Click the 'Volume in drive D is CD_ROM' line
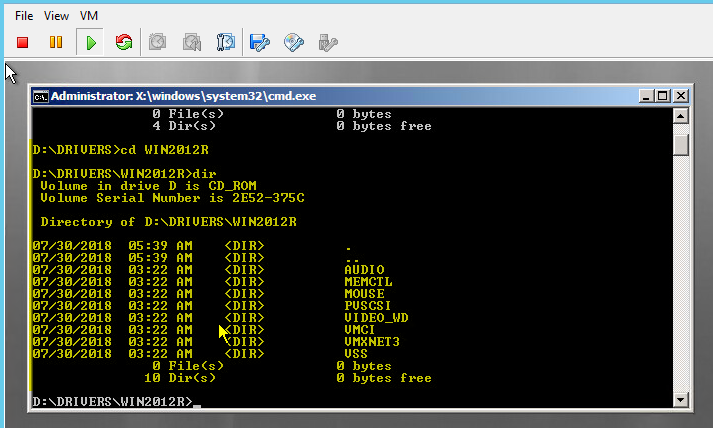This screenshot has height=428, width=713. coord(148,186)
